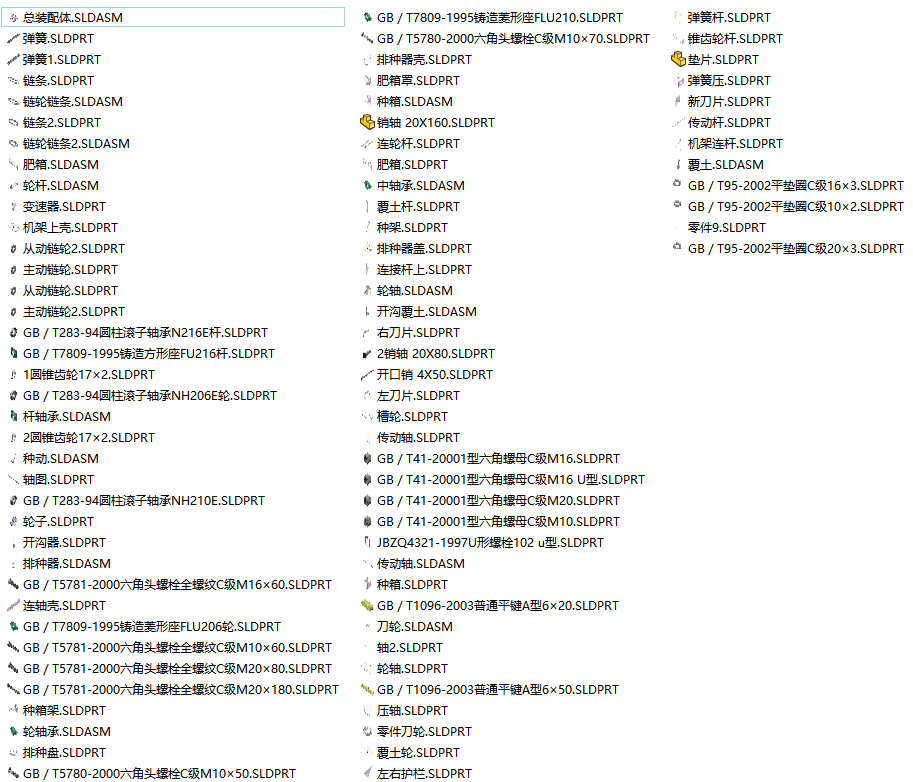Viewport: 913px width, 782px height.
Task: Select file 排种器.SLDASM
Action: [66, 564]
